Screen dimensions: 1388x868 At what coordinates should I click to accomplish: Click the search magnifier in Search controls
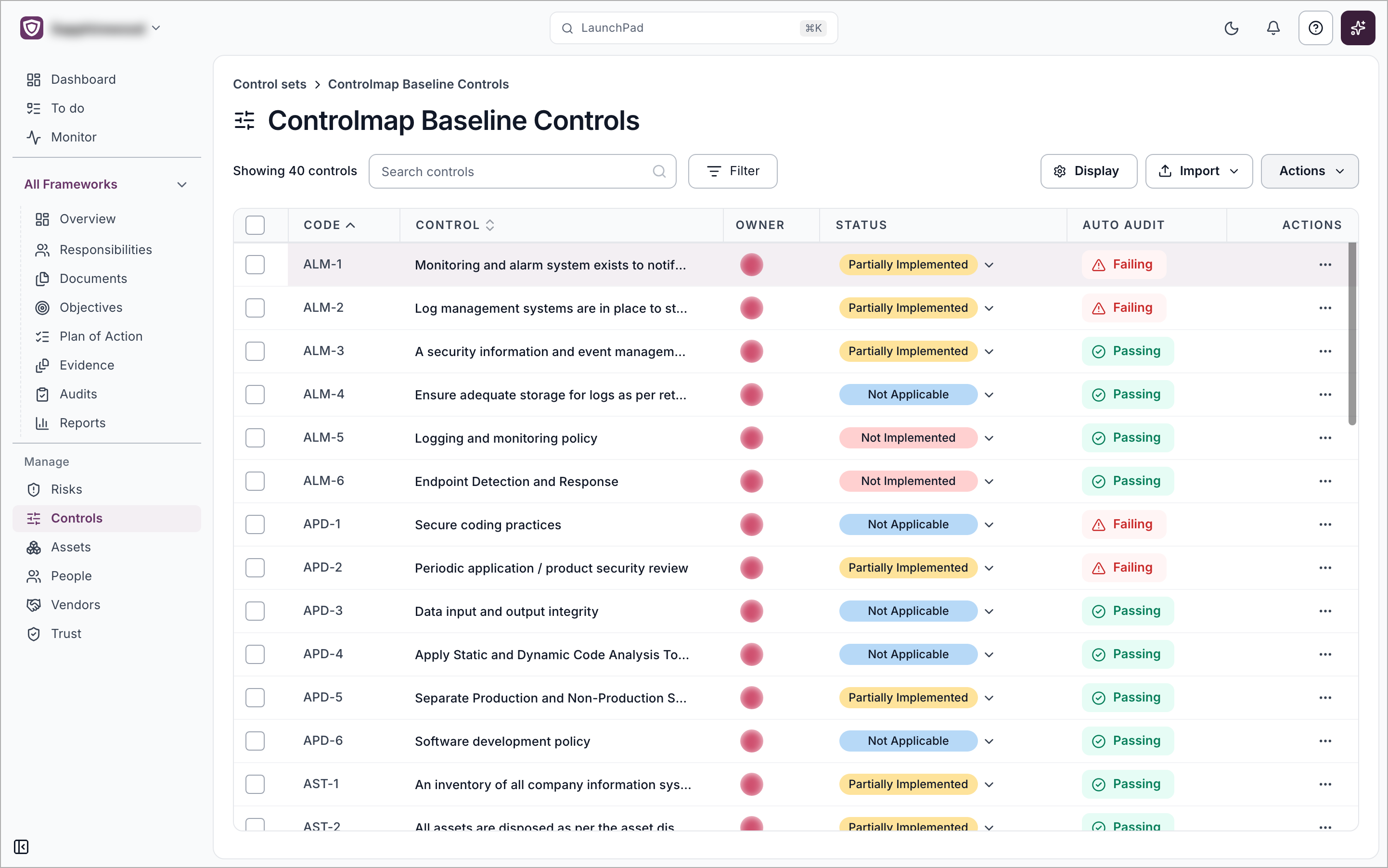[x=659, y=171]
